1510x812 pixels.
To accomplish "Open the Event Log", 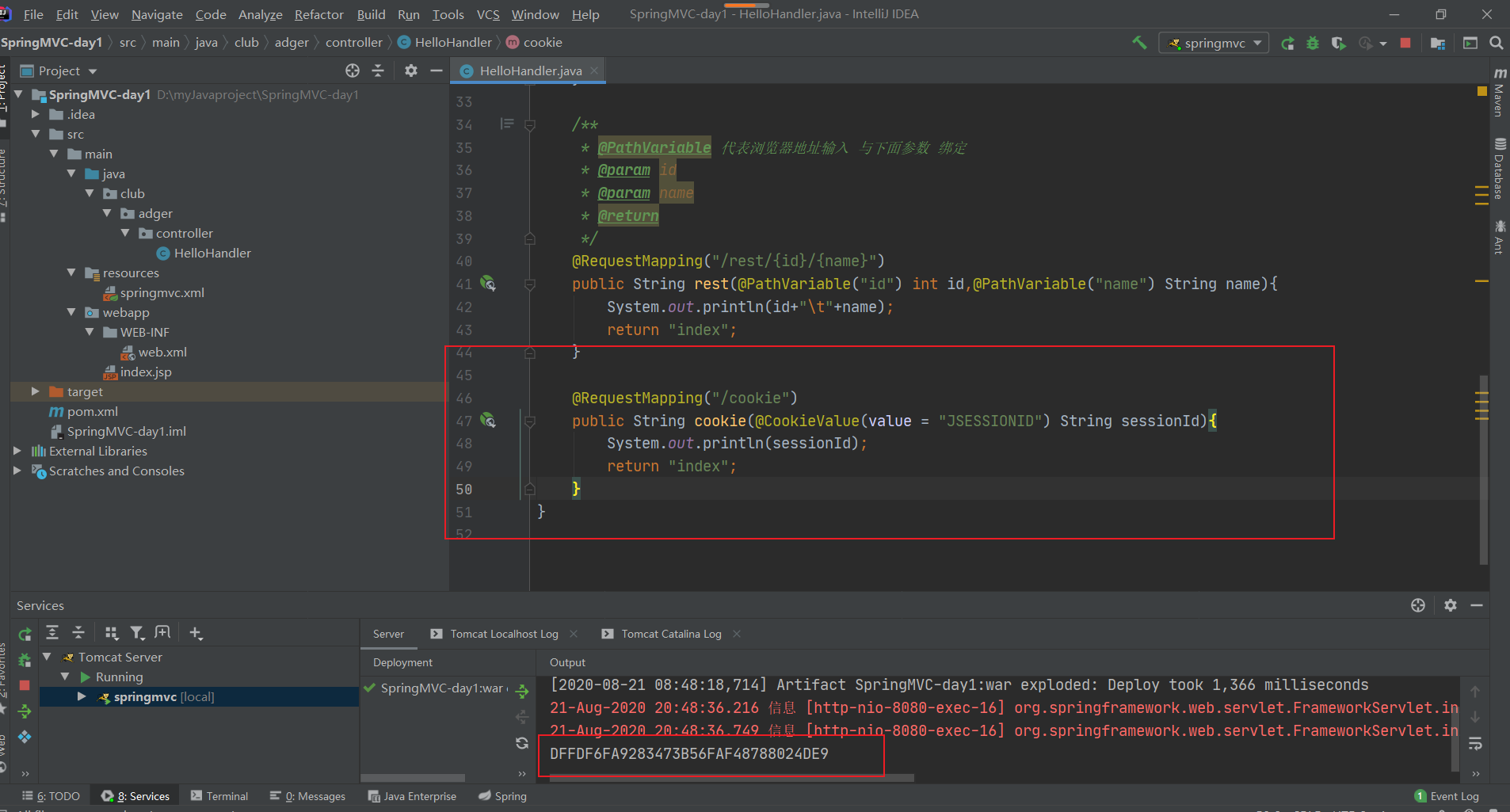I will [1447, 796].
